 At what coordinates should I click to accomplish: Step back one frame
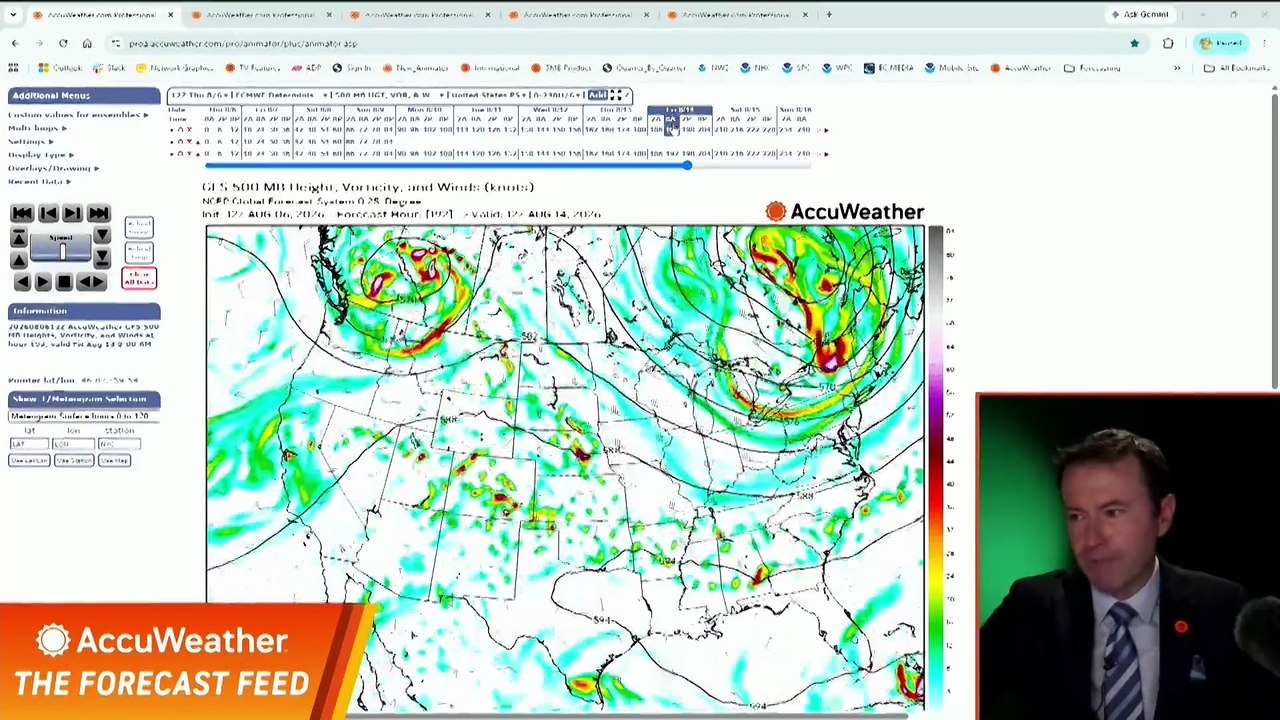pyautogui.click(x=48, y=213)
